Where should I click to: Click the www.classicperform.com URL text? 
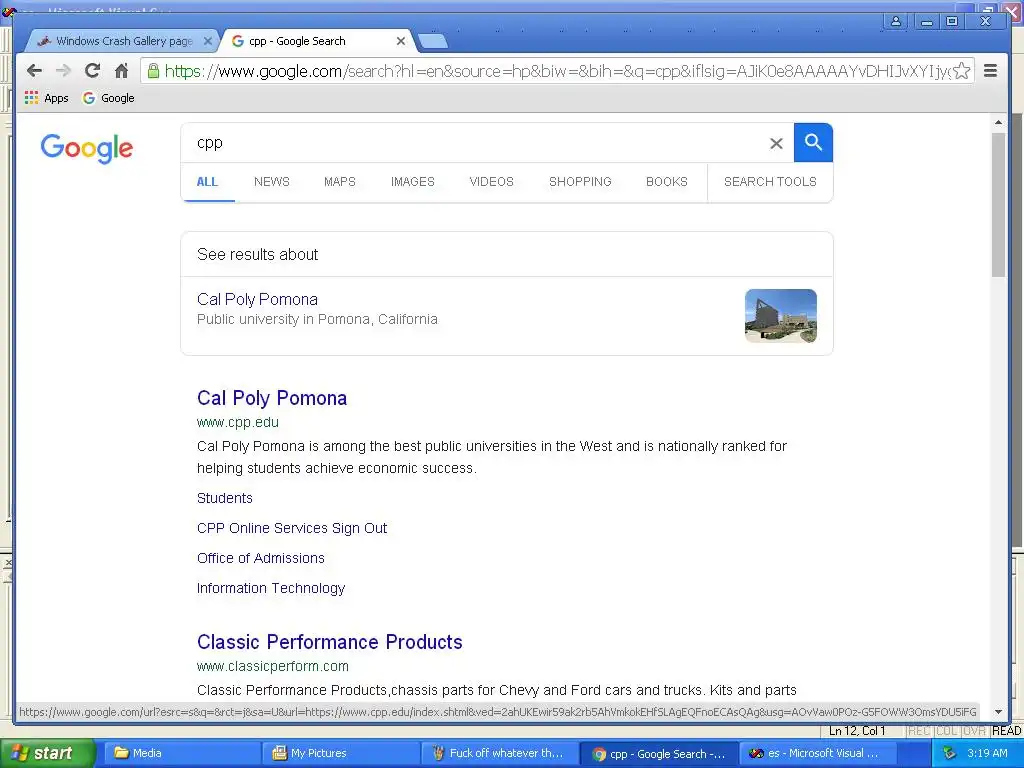click(x=273, y=667)
